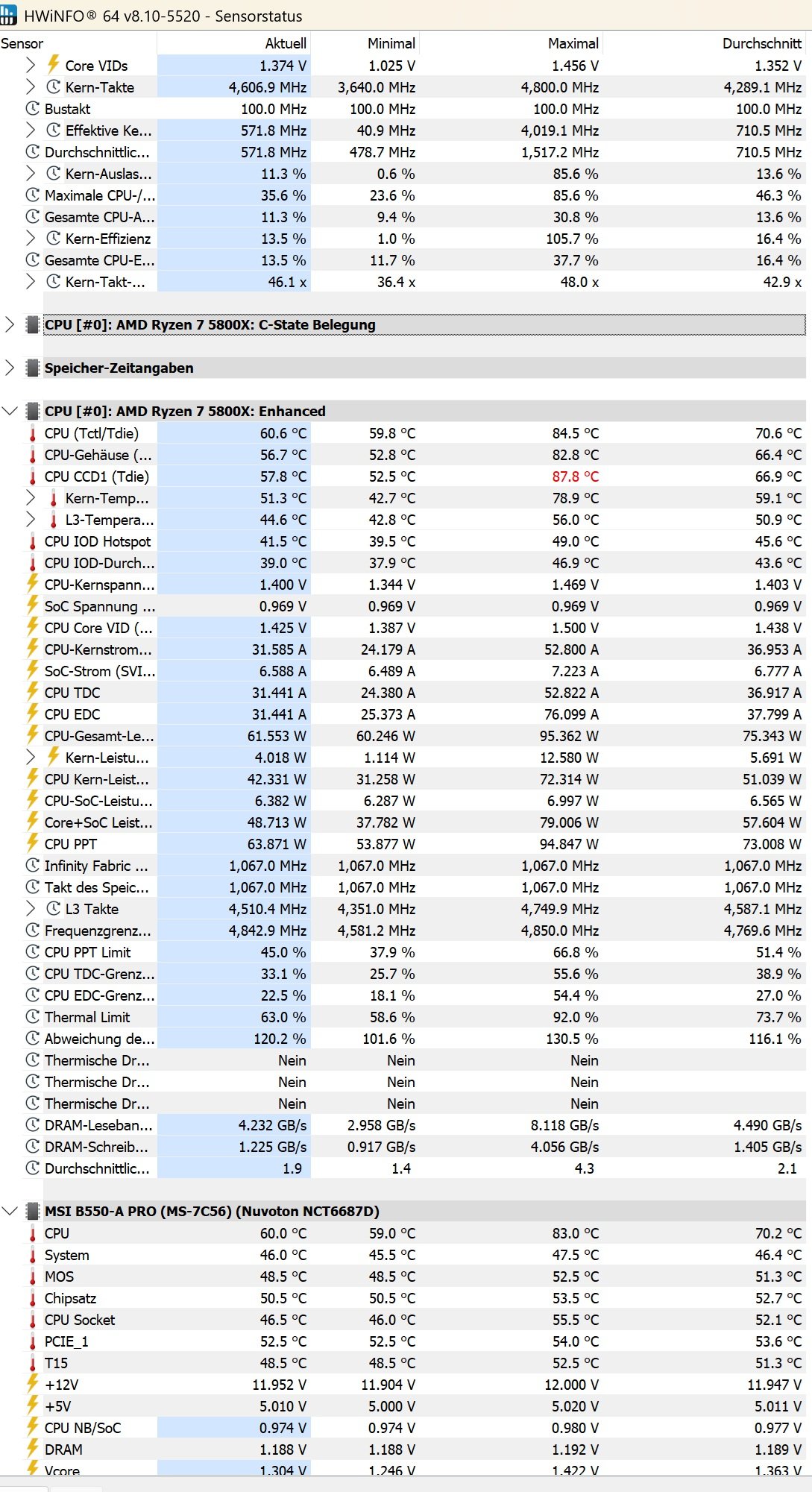
Task: Click the lightning icon of CPU PPT
Action: point(32,843)
